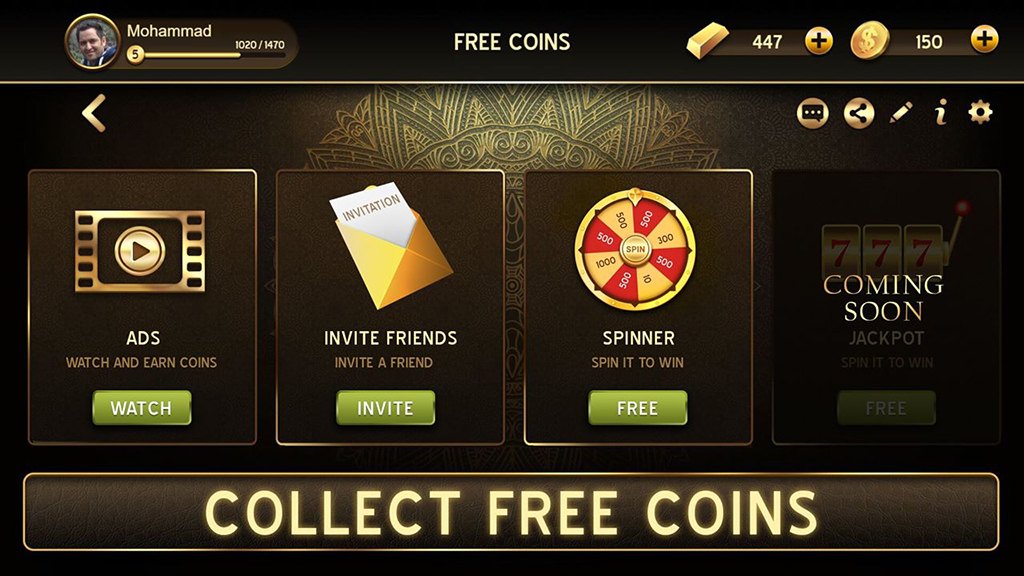The image size is (1024, 576).
Task: Open the chat bubble icon
Action: pos(812,114)
